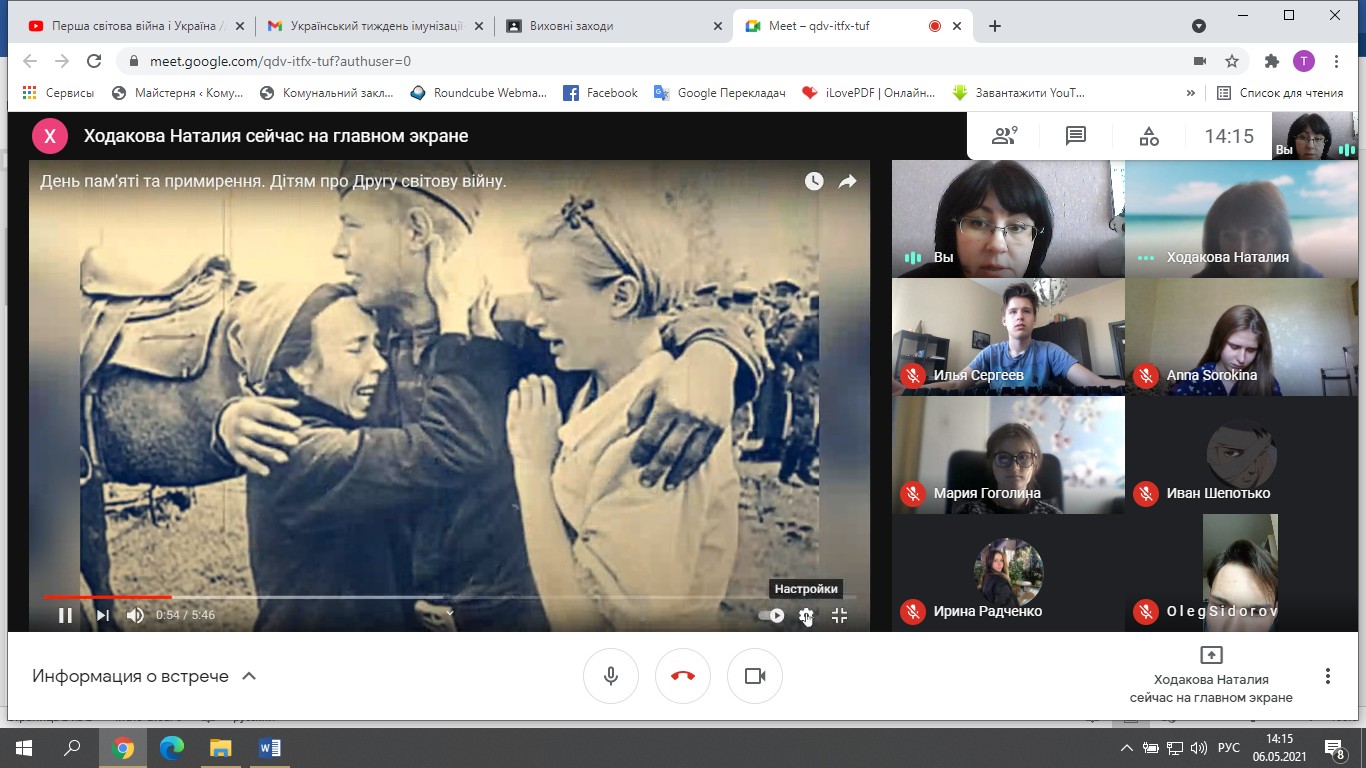Screen dimensions: 1366x768
Task: Open YouTube player settings gear
Action: coord(806,616)
